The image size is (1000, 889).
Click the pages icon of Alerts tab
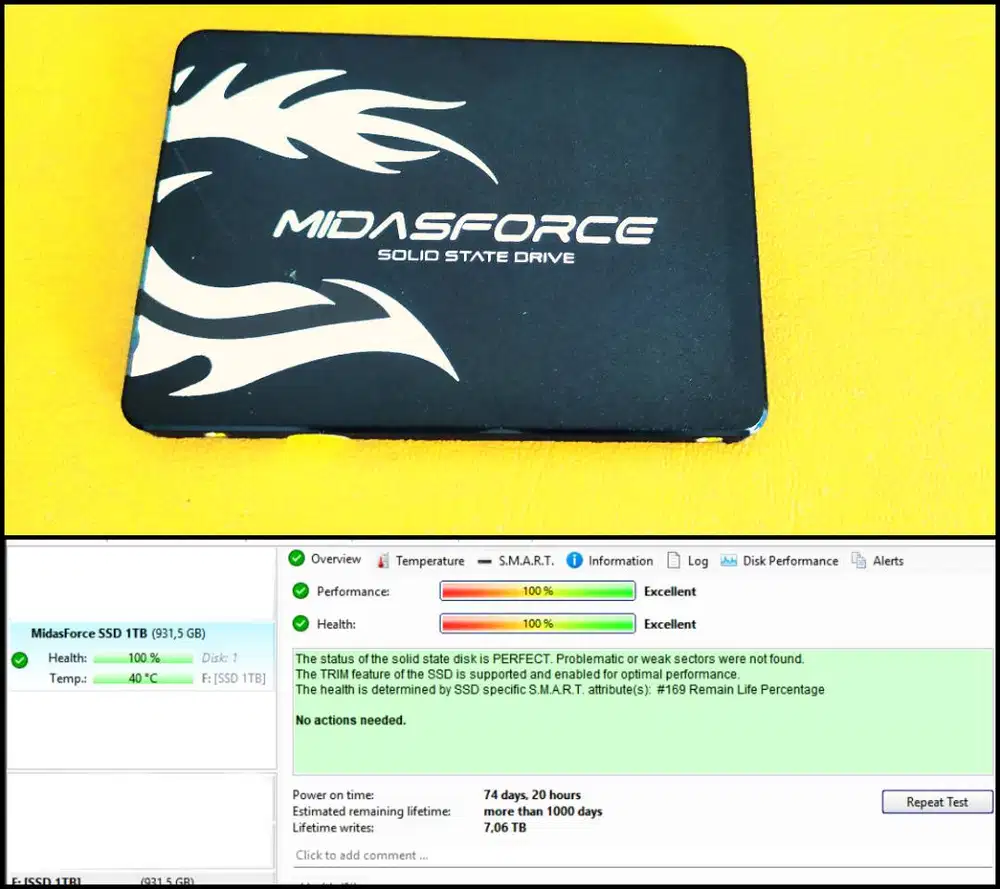859,560
